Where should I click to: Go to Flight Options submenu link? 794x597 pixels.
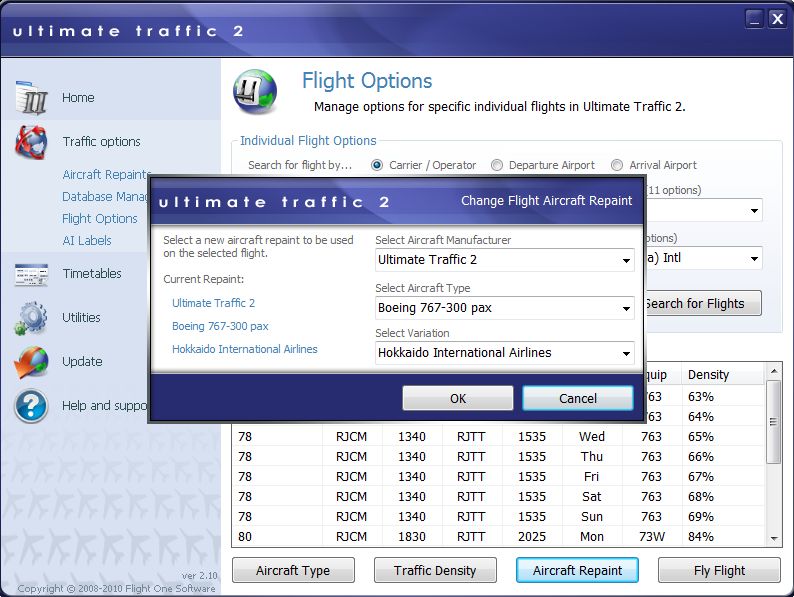(x=100, y=219)
